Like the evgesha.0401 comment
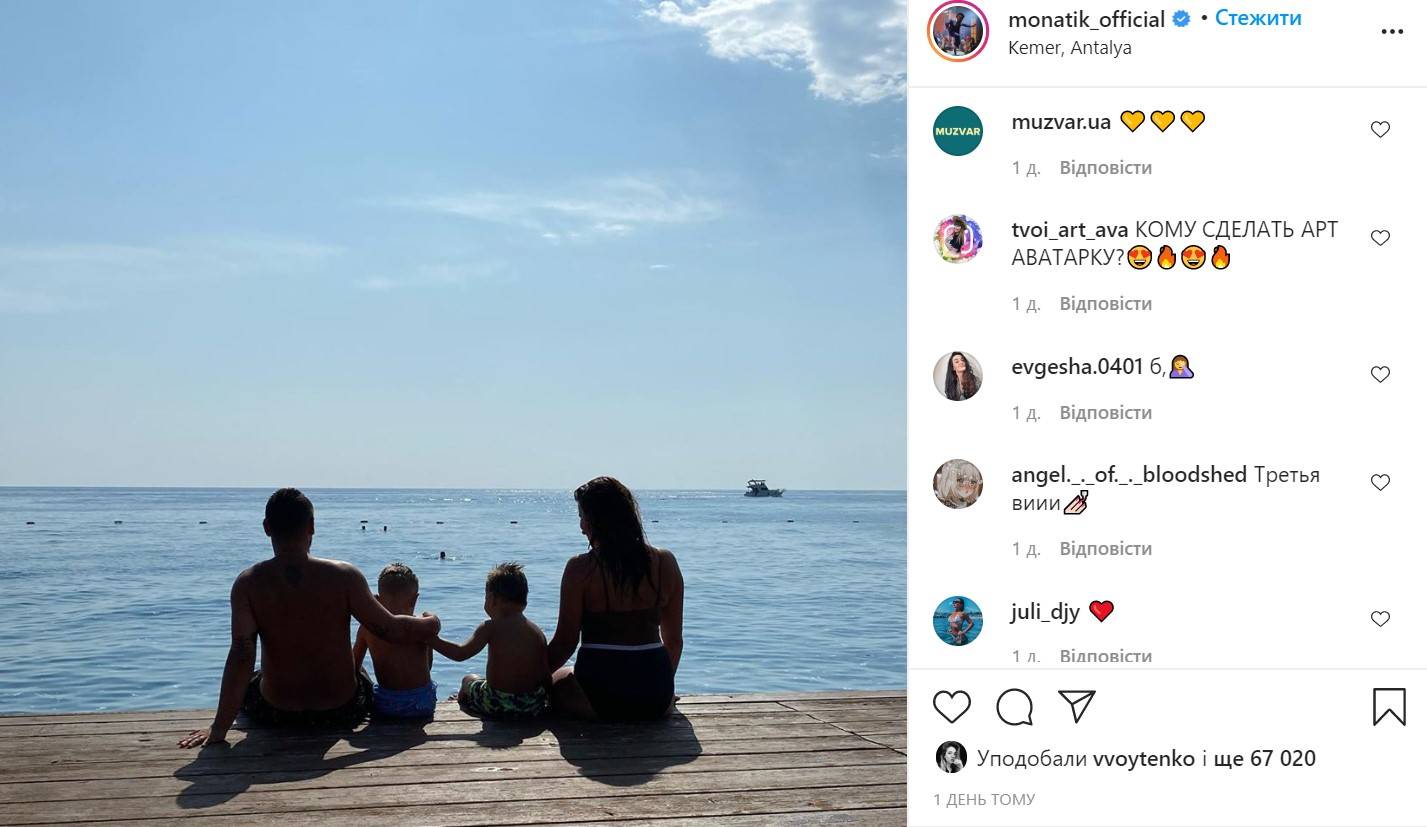Screen dimensions: 1427x827 coord(1380,375)
